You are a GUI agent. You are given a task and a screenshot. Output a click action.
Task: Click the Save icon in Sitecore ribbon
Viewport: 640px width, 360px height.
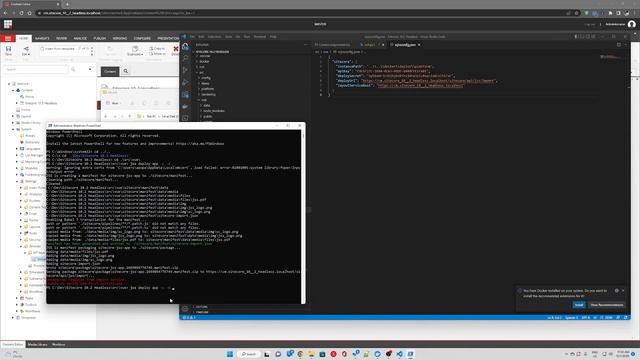pyautogui.click(x=8, y=50)
